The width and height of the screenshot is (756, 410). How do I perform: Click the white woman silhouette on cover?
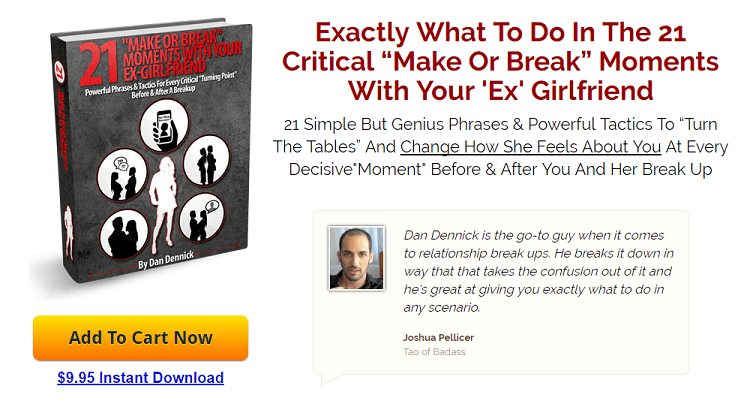coord(163,204)
